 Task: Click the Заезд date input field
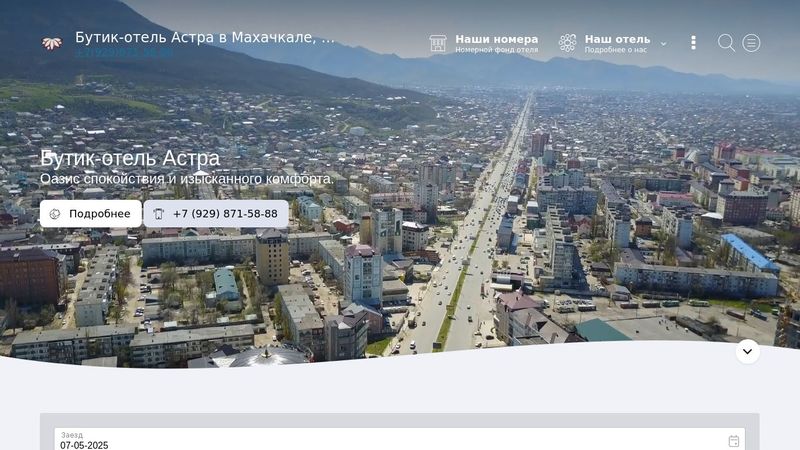[399, 439]
